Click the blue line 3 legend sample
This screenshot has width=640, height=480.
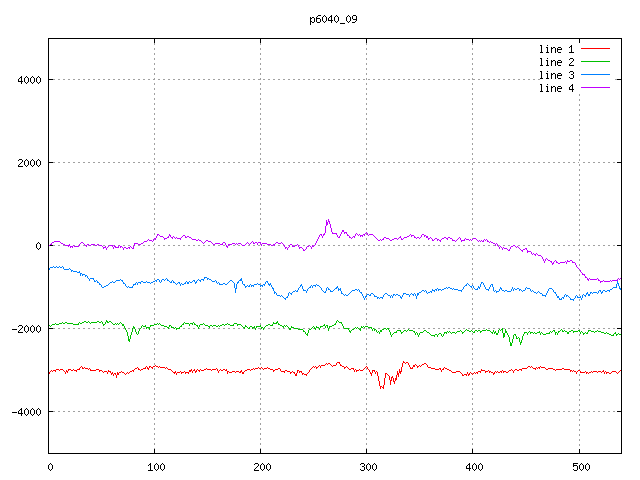click(595, 75)
